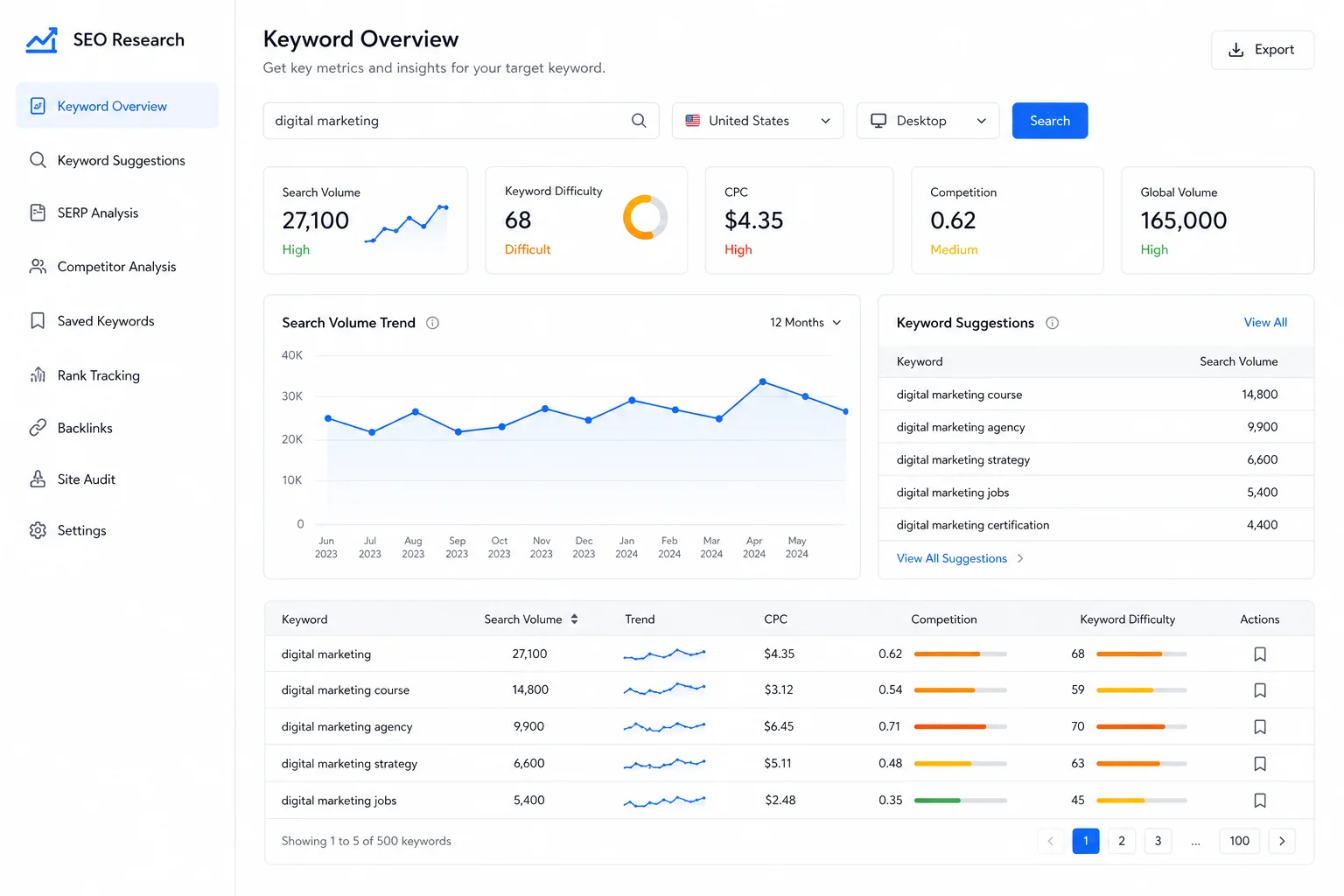Screen dimensions: 1344x896
Task: Click the Keyword Suggestions magnifier icon in sidebar
Action: pyautogui.click(x=38, y=160)
